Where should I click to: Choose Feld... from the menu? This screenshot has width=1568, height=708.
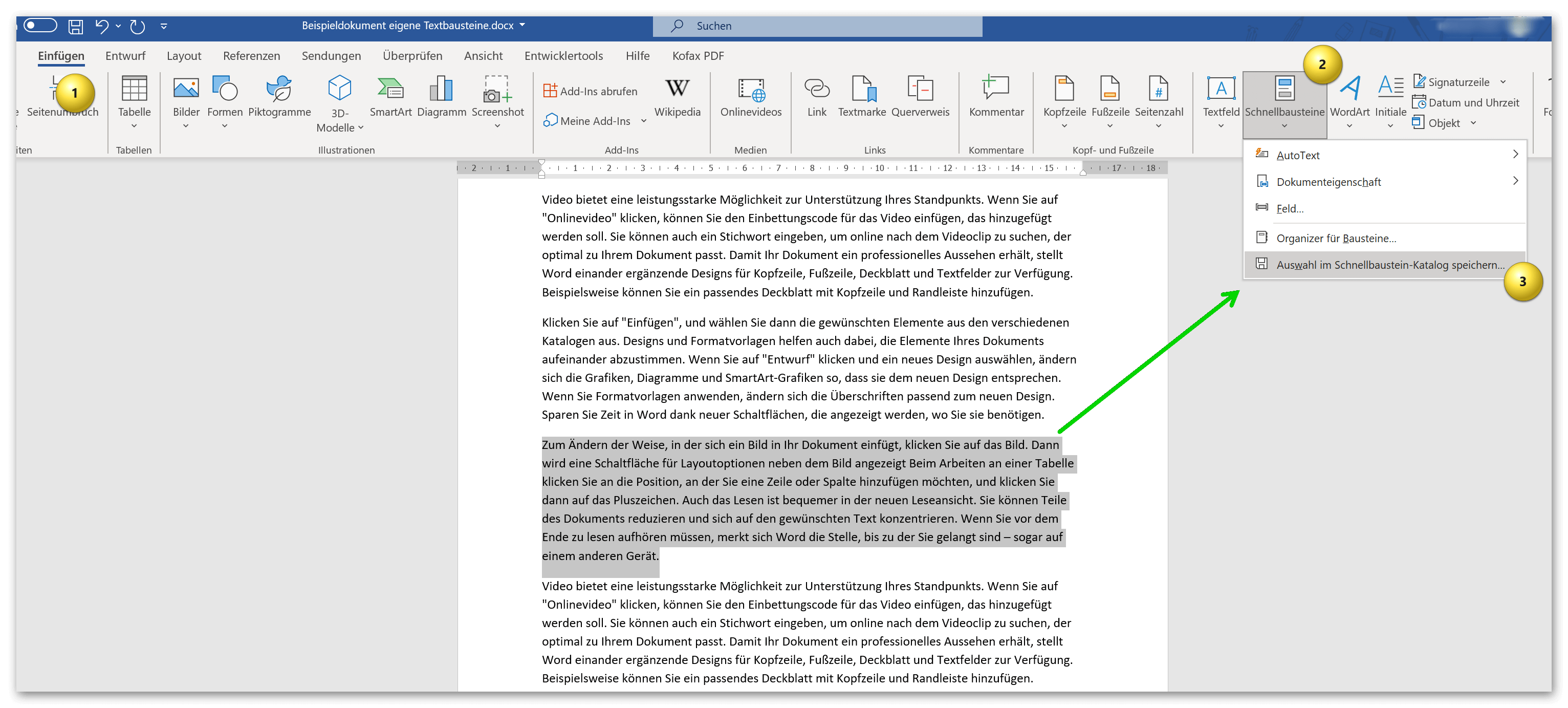(x=1385, y=208)
